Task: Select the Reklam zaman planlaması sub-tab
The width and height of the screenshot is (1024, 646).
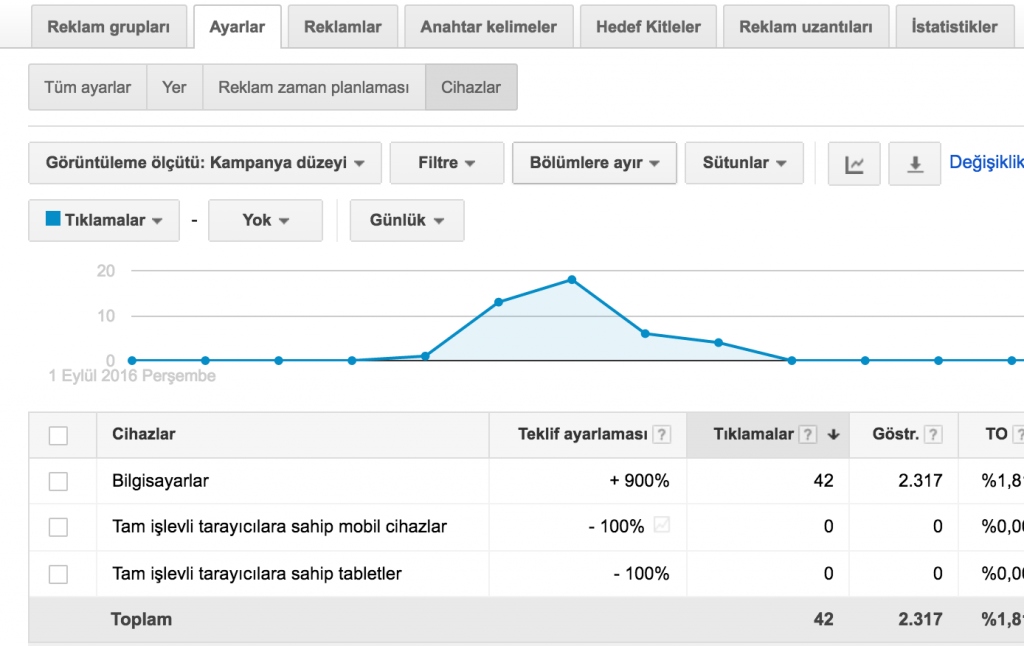Action: (314, 88)
